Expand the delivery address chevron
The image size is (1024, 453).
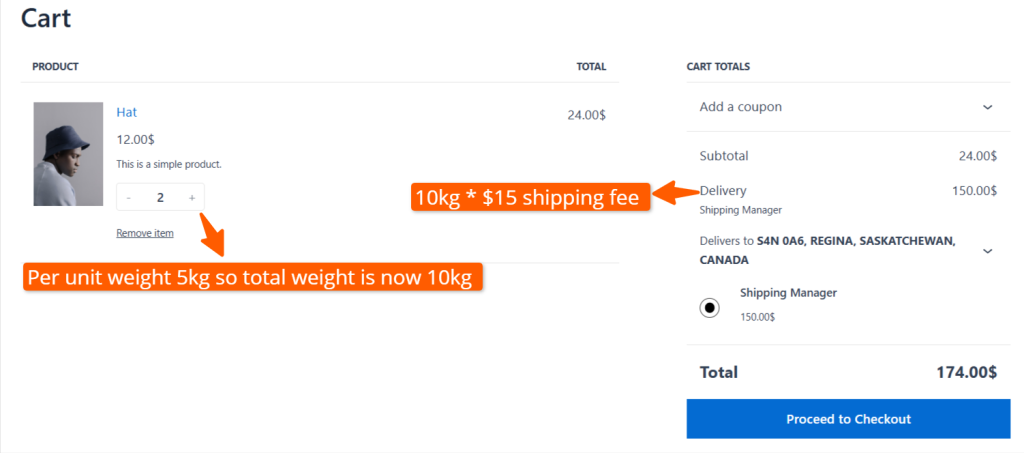tap(987, 251)
